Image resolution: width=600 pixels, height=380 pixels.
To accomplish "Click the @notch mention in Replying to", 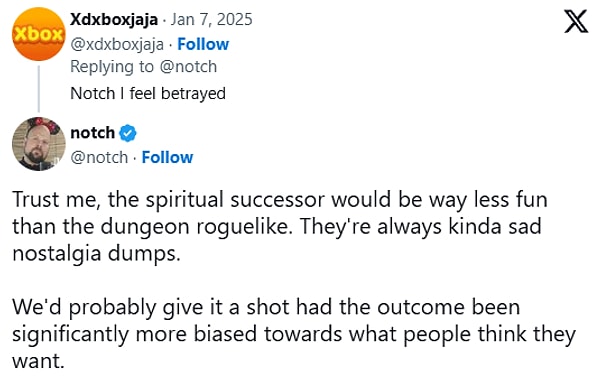I will [x=188, y=67].
